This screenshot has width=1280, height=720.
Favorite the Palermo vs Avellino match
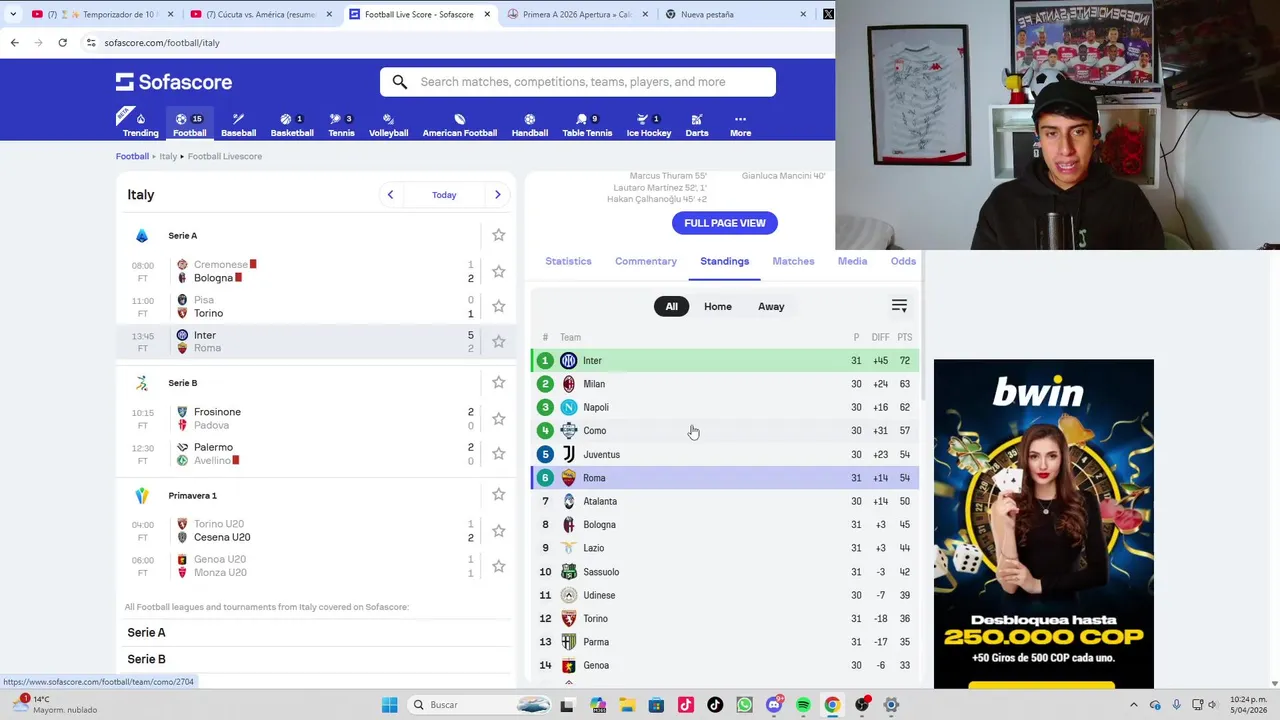498,453
